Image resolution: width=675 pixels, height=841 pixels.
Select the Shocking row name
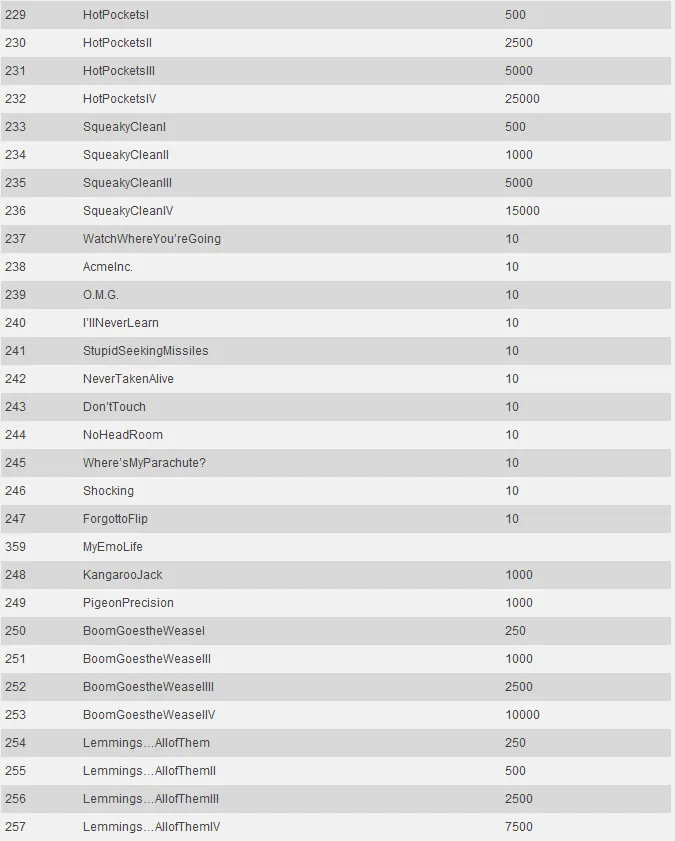point(108,491)
